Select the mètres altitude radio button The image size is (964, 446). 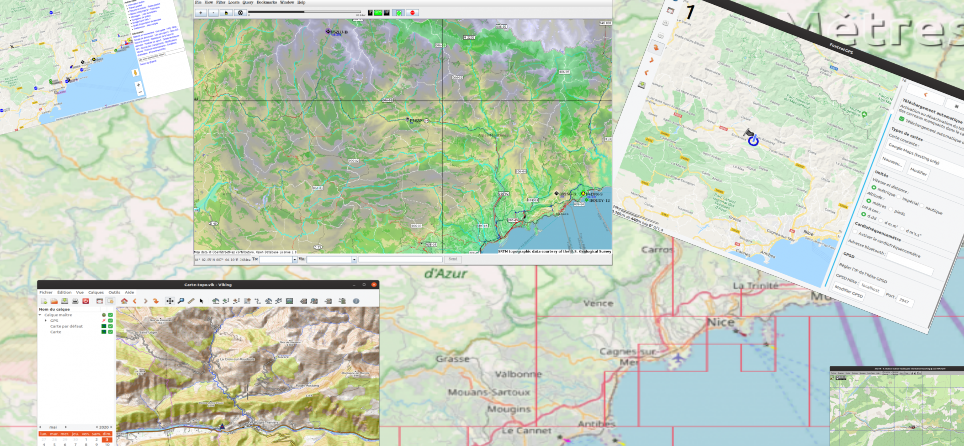[869, 201]
